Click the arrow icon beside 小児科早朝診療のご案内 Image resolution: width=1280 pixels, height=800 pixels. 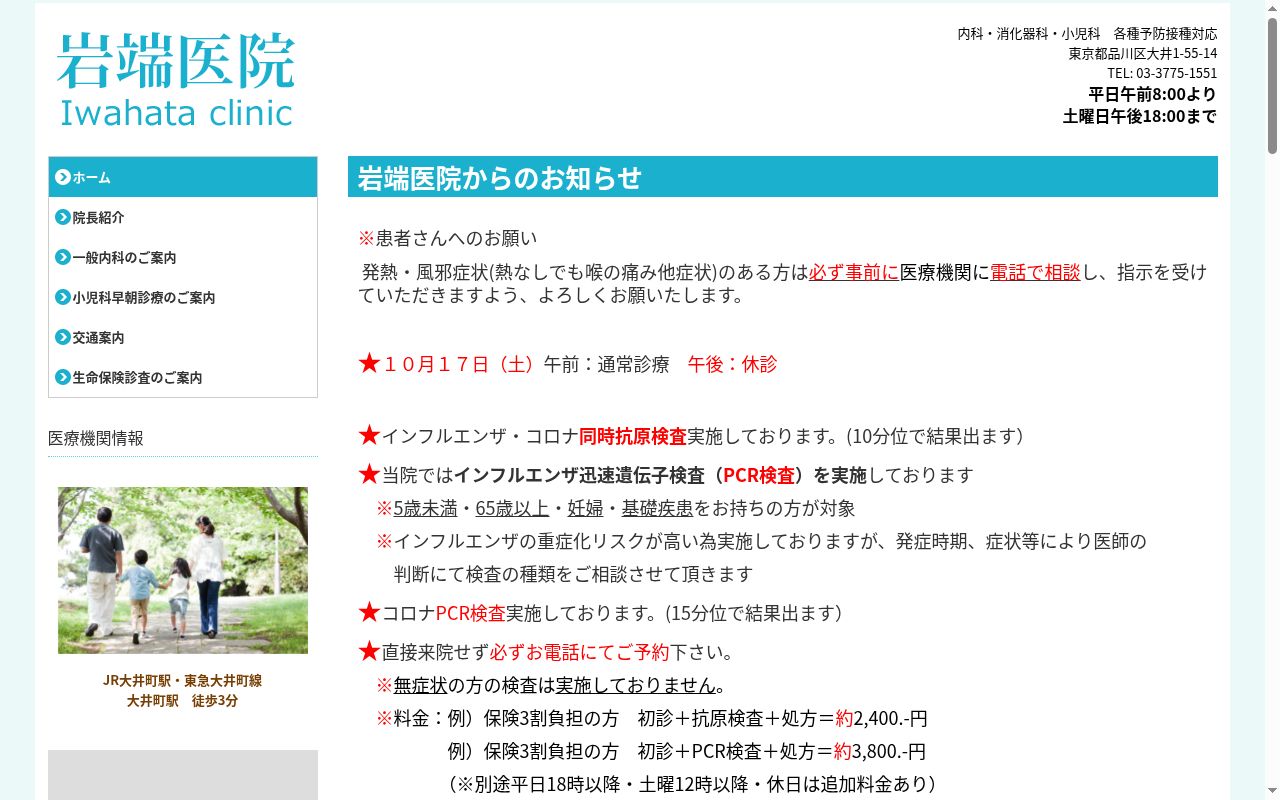(x=63, y=297)
